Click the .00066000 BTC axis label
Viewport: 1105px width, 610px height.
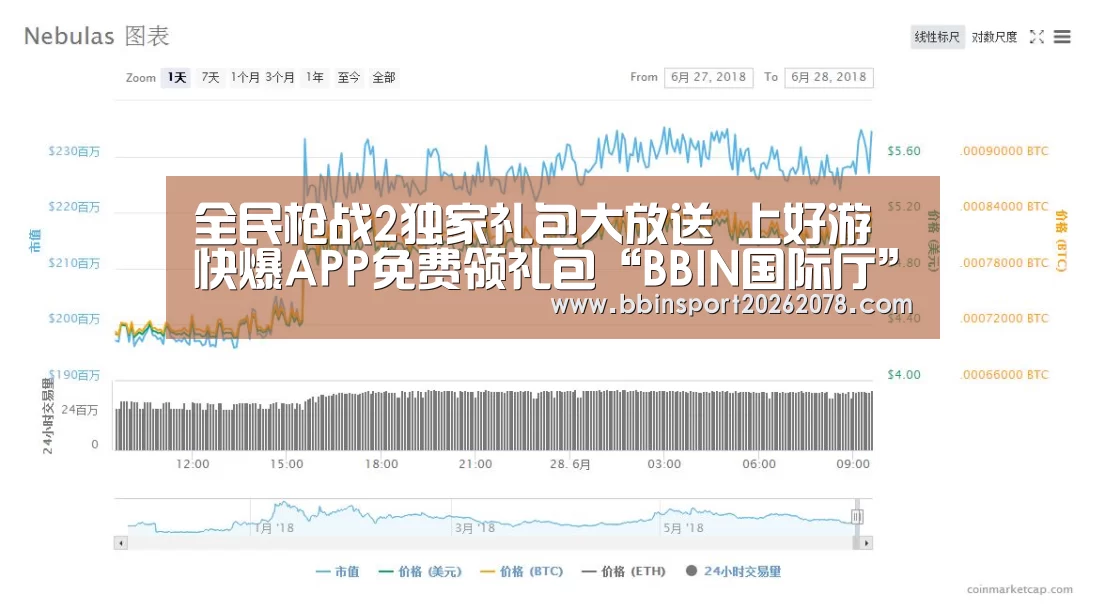pos(1004,375)
